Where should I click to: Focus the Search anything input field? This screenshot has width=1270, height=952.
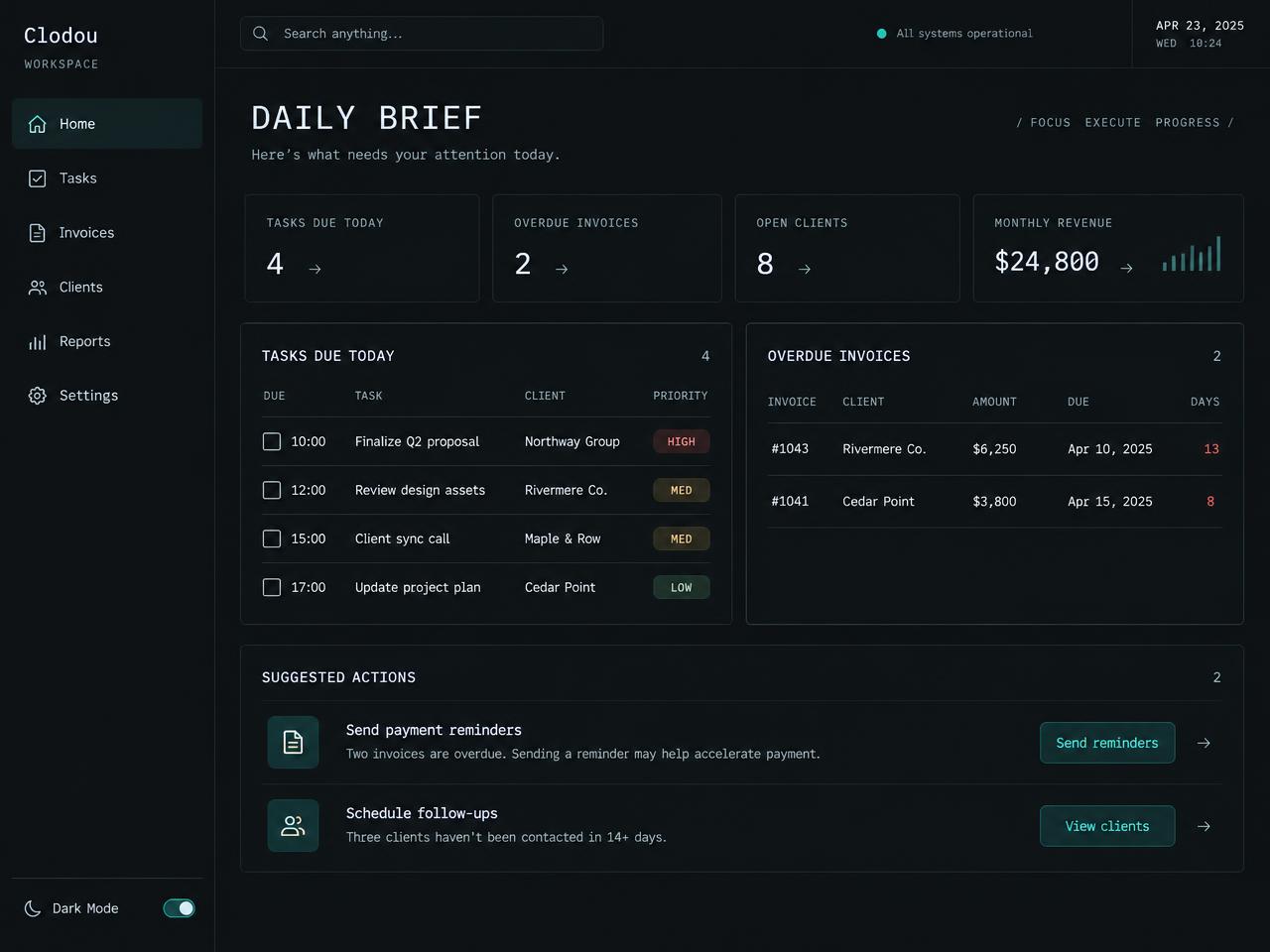pyautogui.click(x=422, y=34)
